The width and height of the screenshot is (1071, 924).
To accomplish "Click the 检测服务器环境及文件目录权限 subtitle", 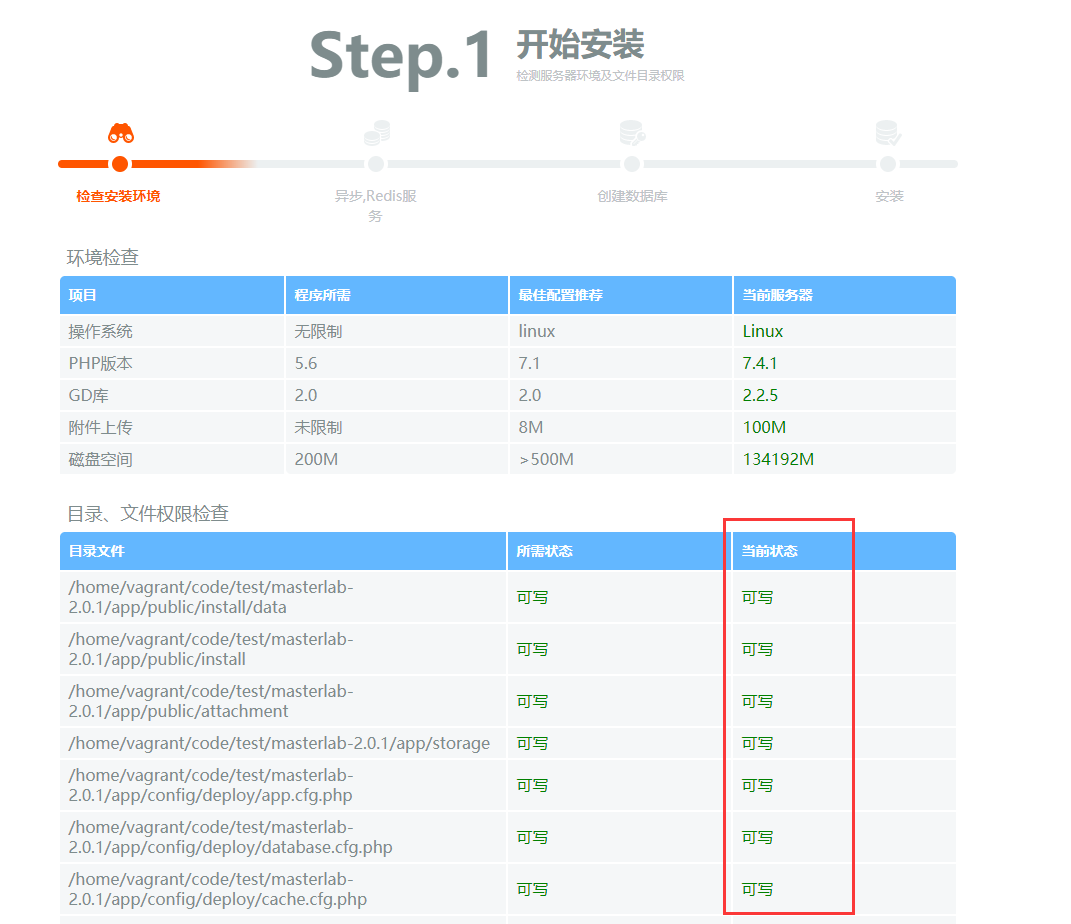I will click(x=600, y=76).
